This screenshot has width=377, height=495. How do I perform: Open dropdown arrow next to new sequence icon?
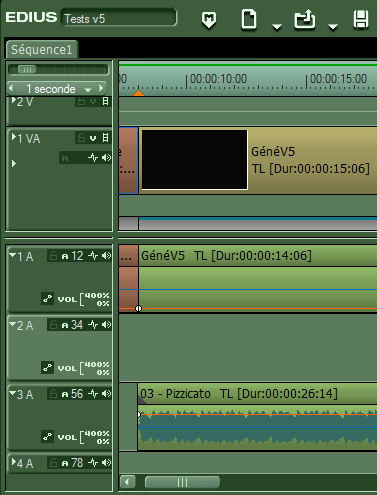tap(277, 26)
